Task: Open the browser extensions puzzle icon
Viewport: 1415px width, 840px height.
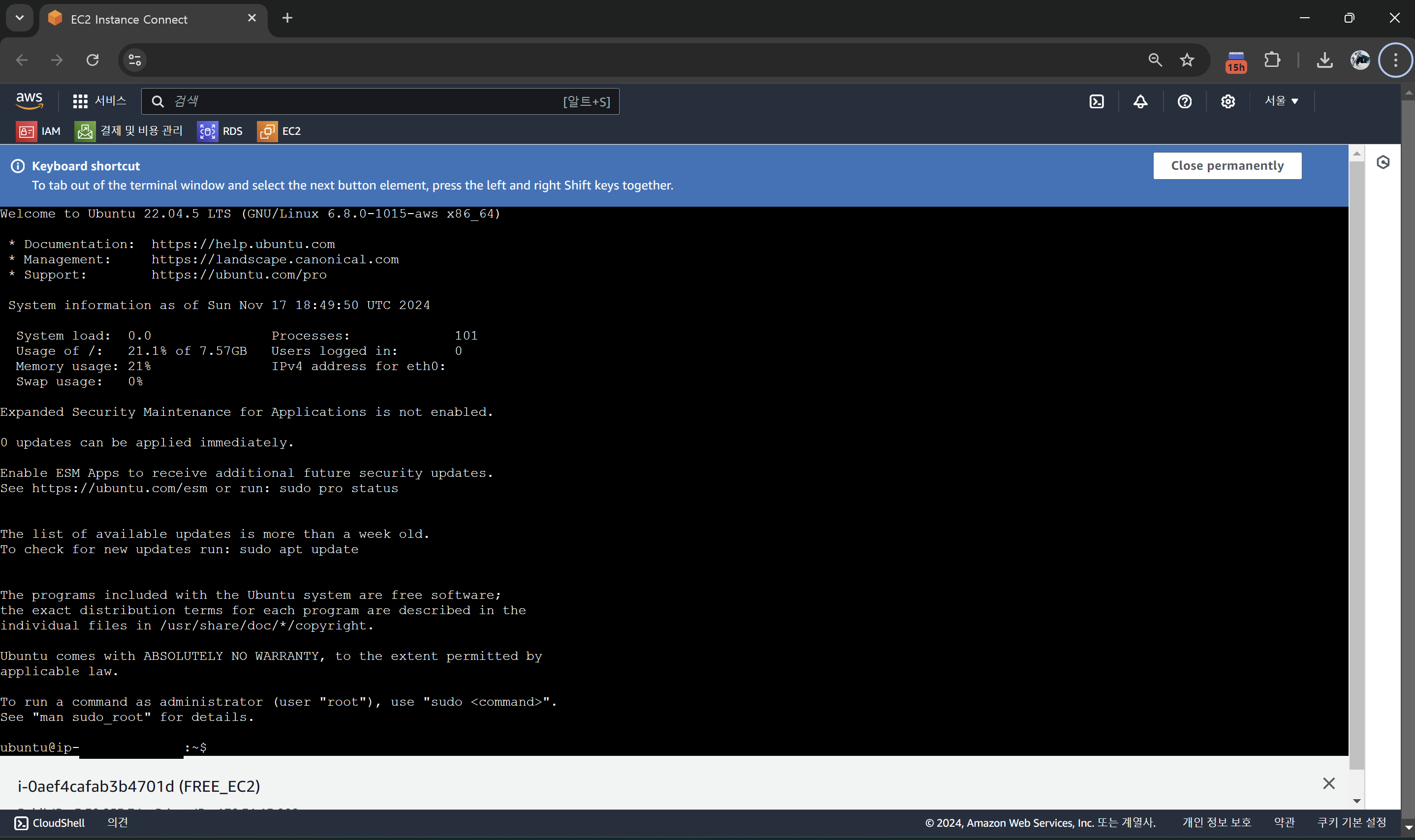Action: (1272, 60)
